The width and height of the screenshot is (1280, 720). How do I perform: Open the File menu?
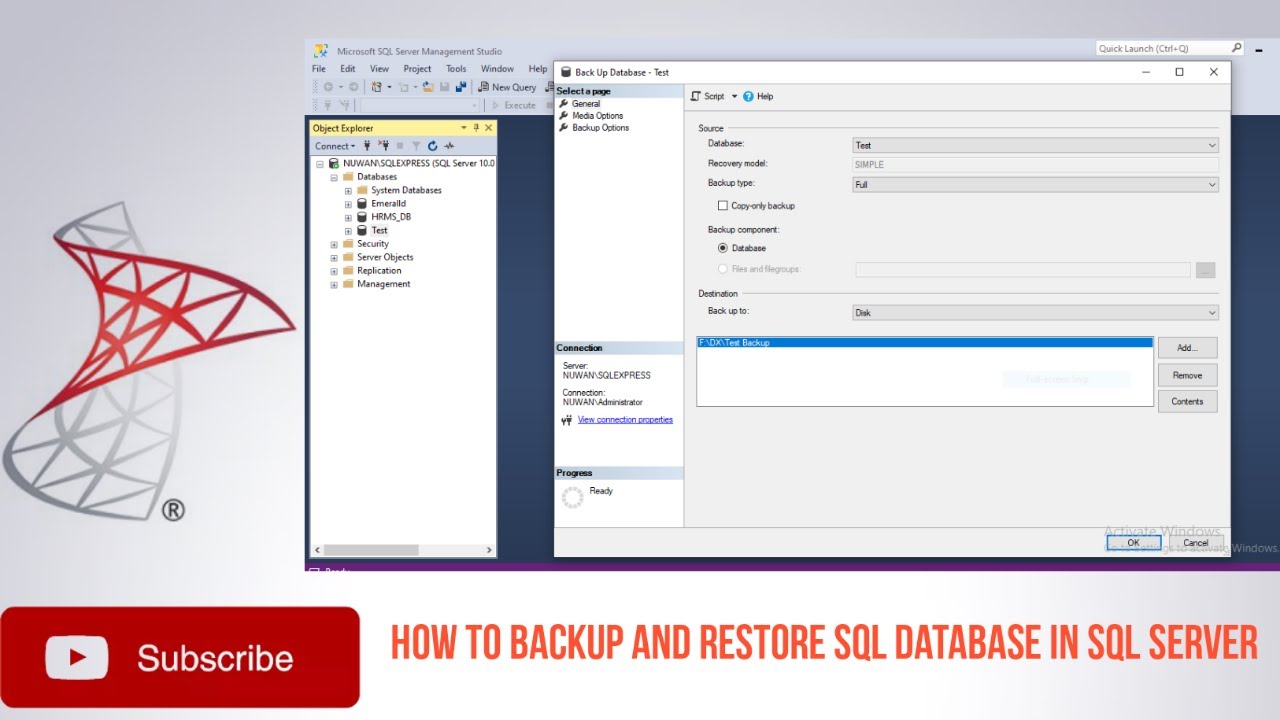coord(319,69)
